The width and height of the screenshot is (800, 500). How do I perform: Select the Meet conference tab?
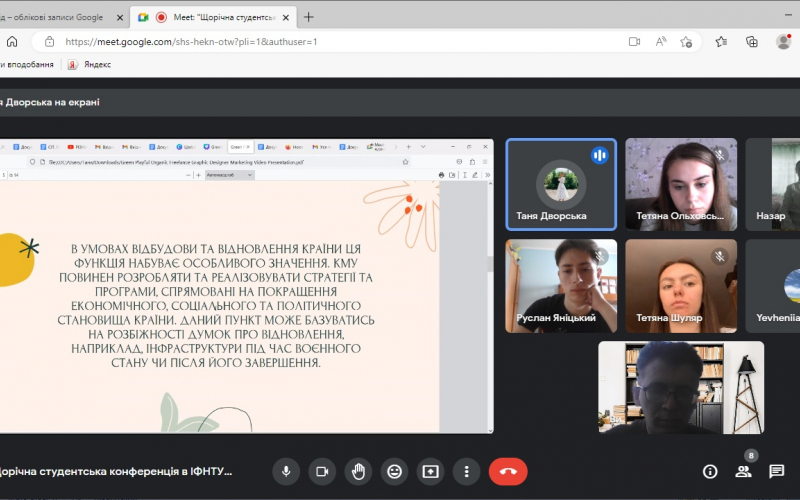[x=214, y=17]
